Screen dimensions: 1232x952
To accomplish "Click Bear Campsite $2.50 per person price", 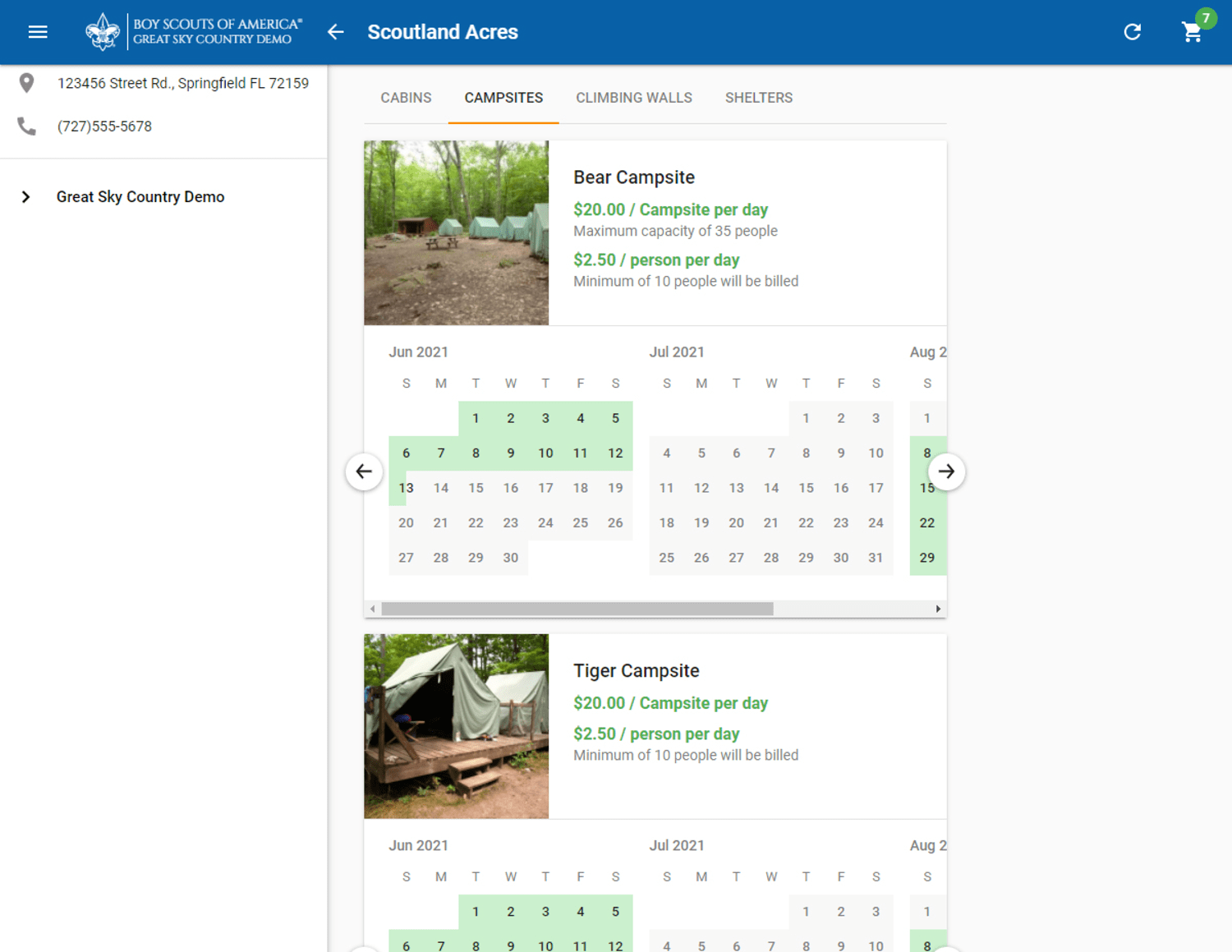I will (x=656, y=260).
